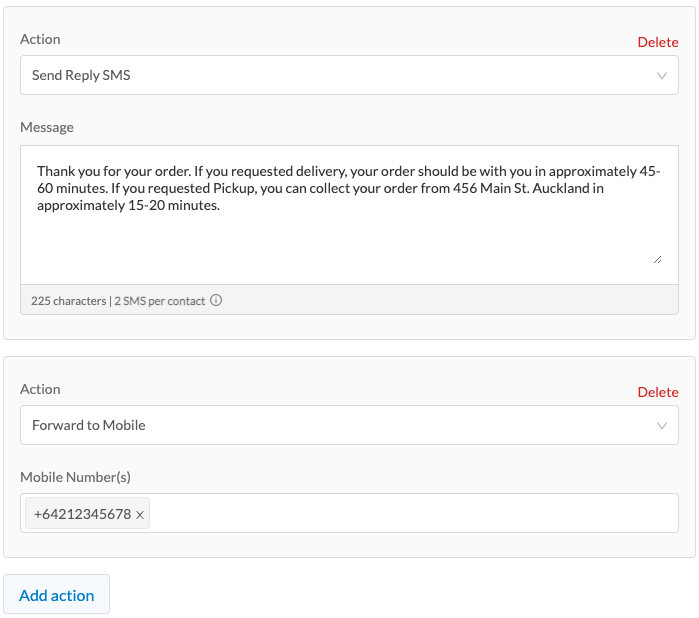Delete the Forward to Mobile action

[658, 392]
